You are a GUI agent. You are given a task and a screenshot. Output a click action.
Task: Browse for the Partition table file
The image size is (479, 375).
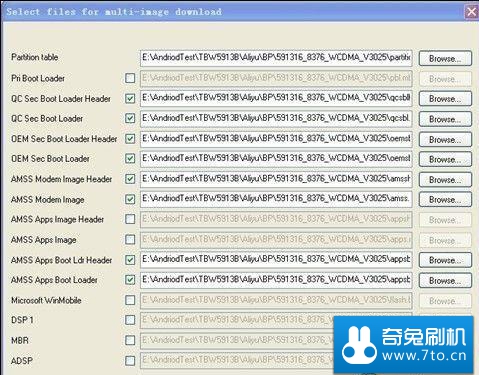(445, 58)
